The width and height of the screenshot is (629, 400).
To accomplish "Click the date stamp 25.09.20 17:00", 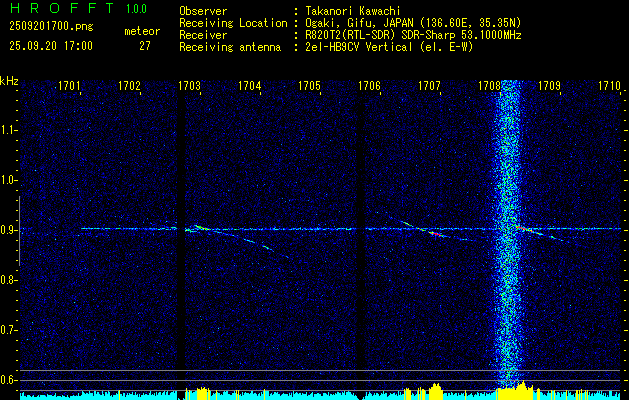I will [x=51, y=46].
